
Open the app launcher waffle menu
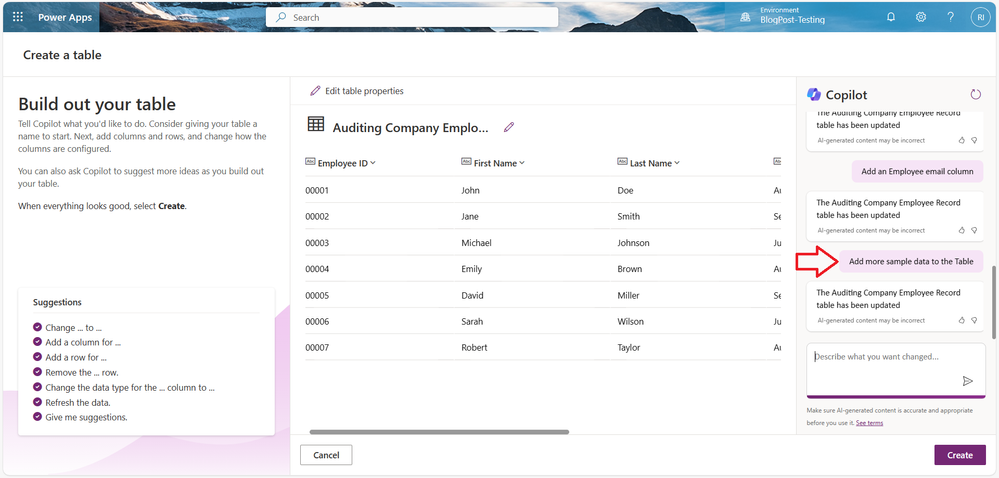[18, 17]
